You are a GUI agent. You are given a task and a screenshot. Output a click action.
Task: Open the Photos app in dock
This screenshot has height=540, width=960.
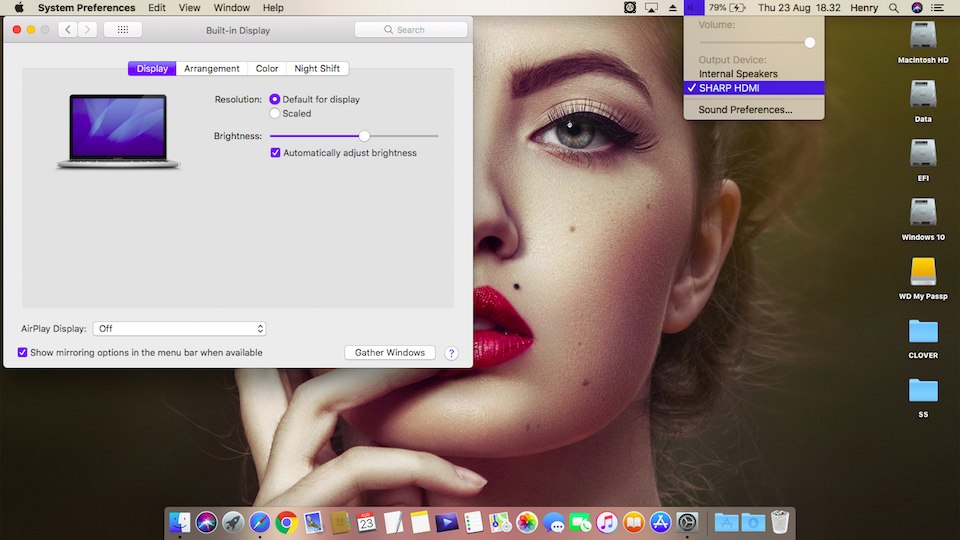(527, 522)
